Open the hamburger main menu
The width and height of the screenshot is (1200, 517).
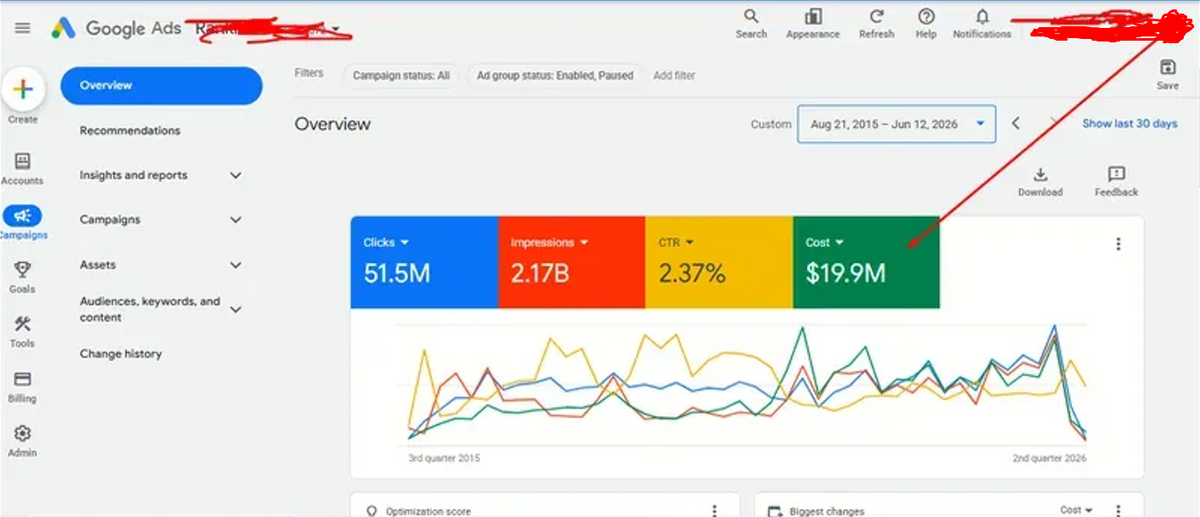click(x=22, y=28)
